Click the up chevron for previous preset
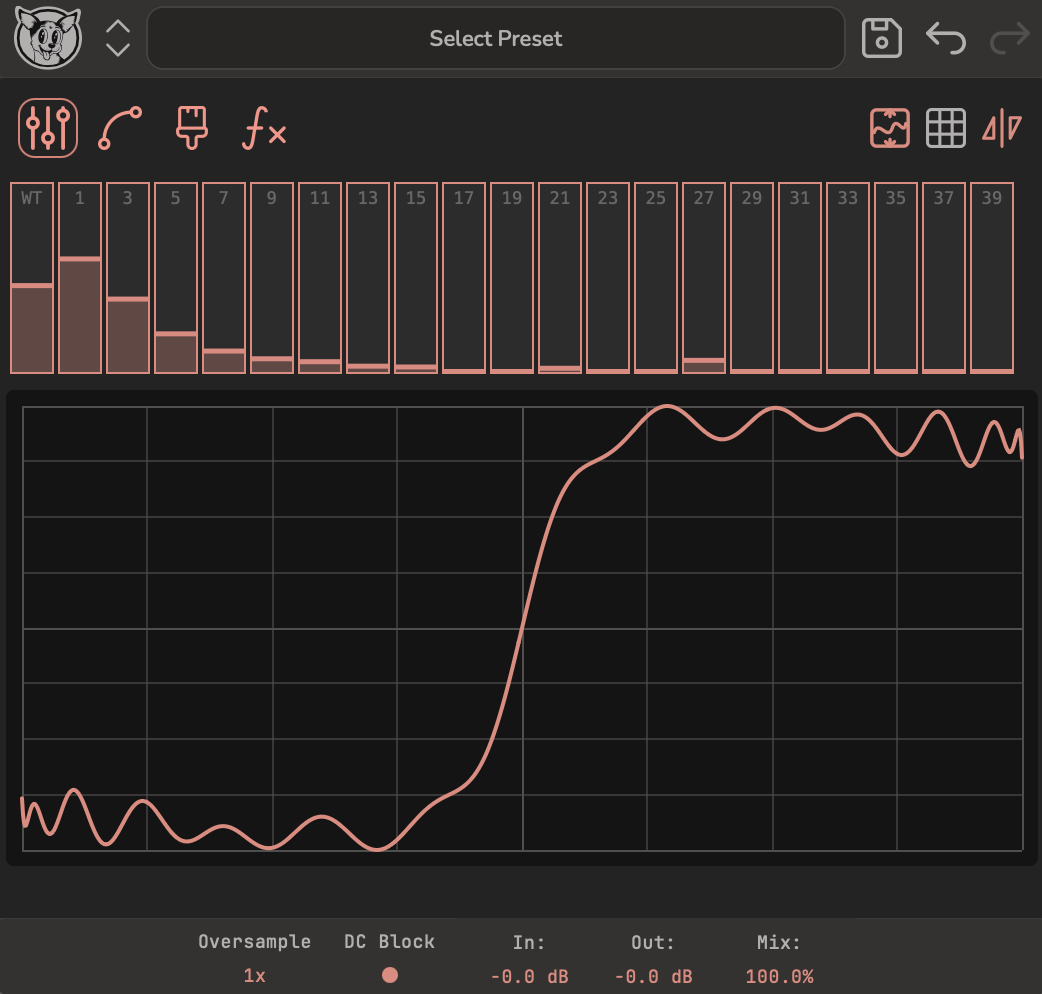Viewport: 1042px width, 994px height. (116, 26)
